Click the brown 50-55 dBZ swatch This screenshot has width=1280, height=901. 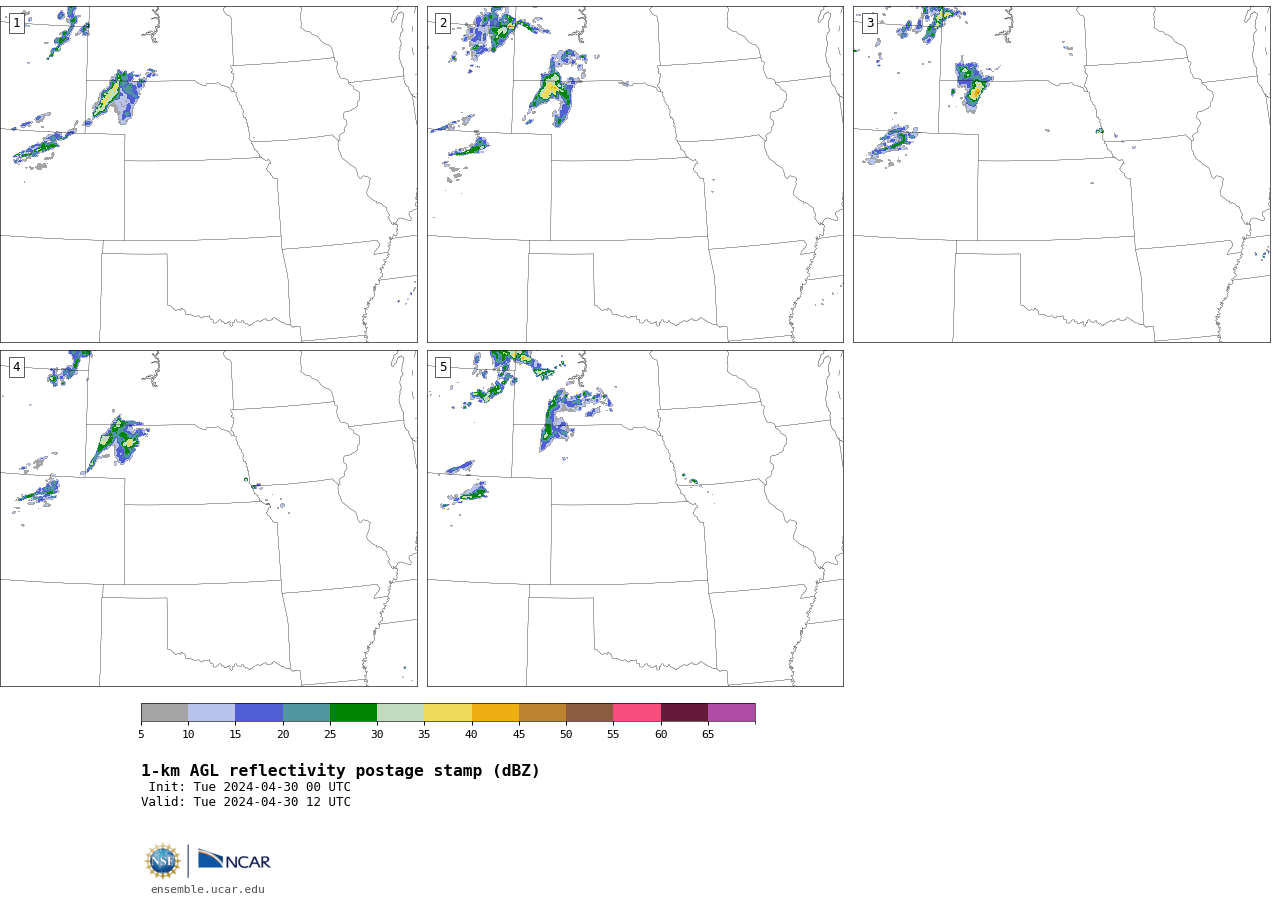click(589, 712)
